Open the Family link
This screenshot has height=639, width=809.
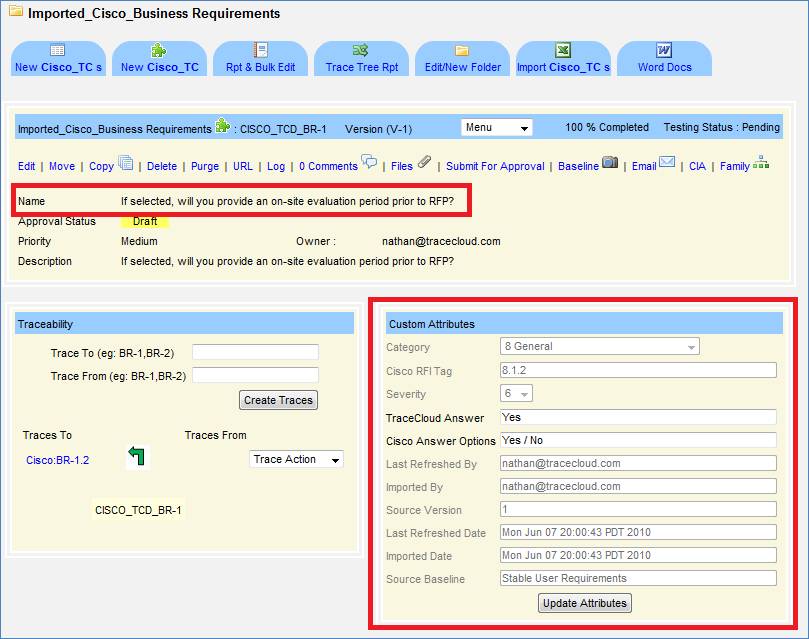(735, 166)
